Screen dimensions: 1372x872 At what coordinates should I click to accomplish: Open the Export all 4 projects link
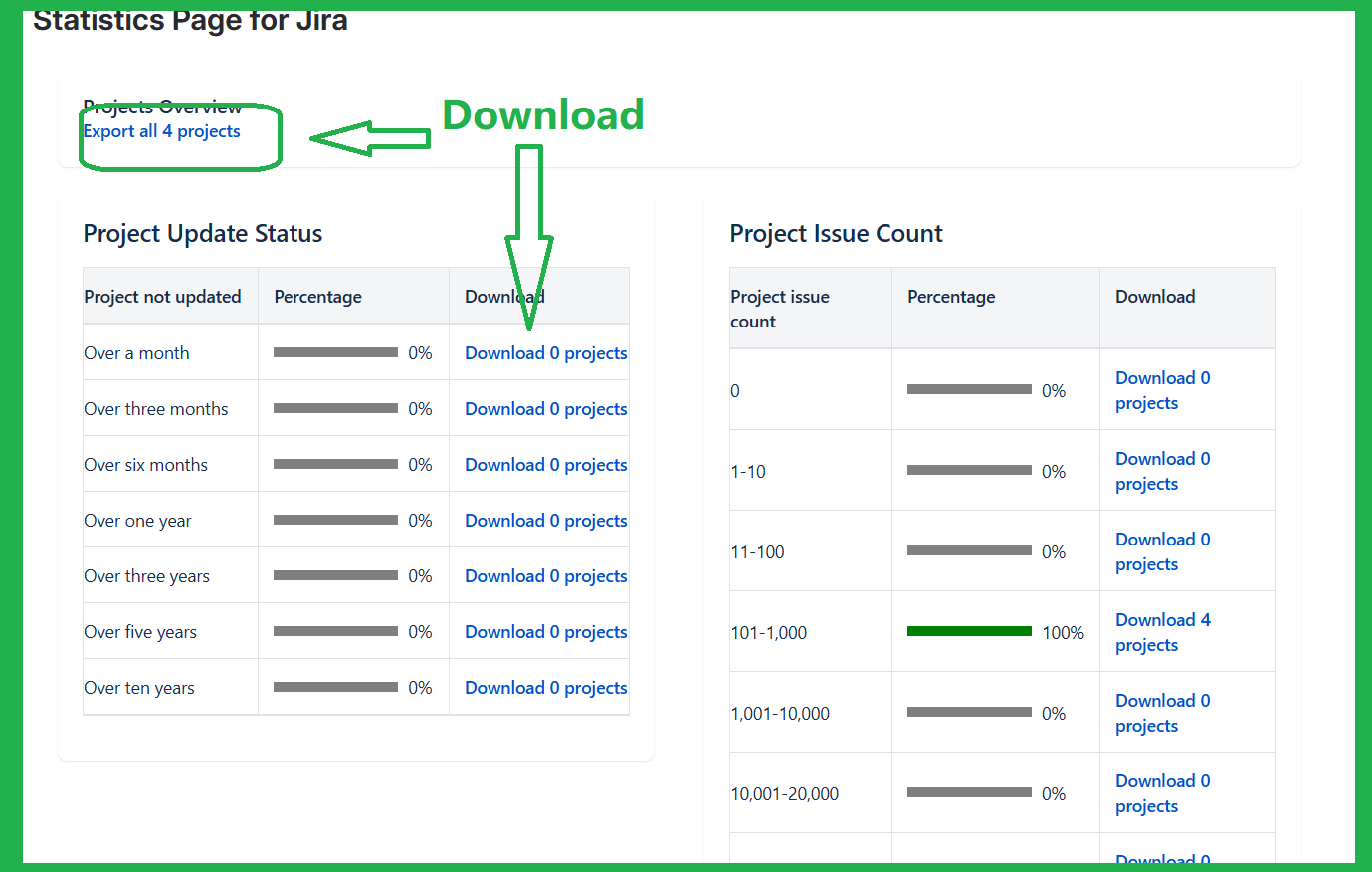coord(161,131)
